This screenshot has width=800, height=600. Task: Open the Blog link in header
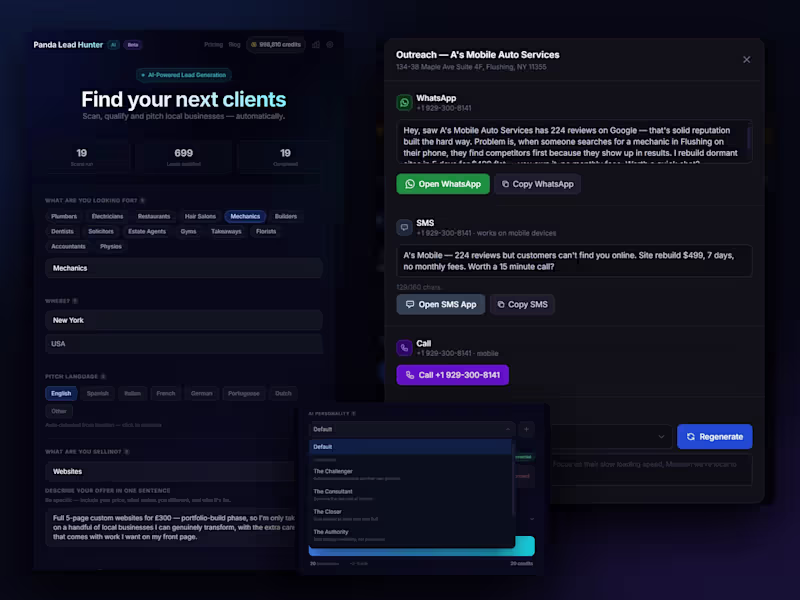(234, 45)
